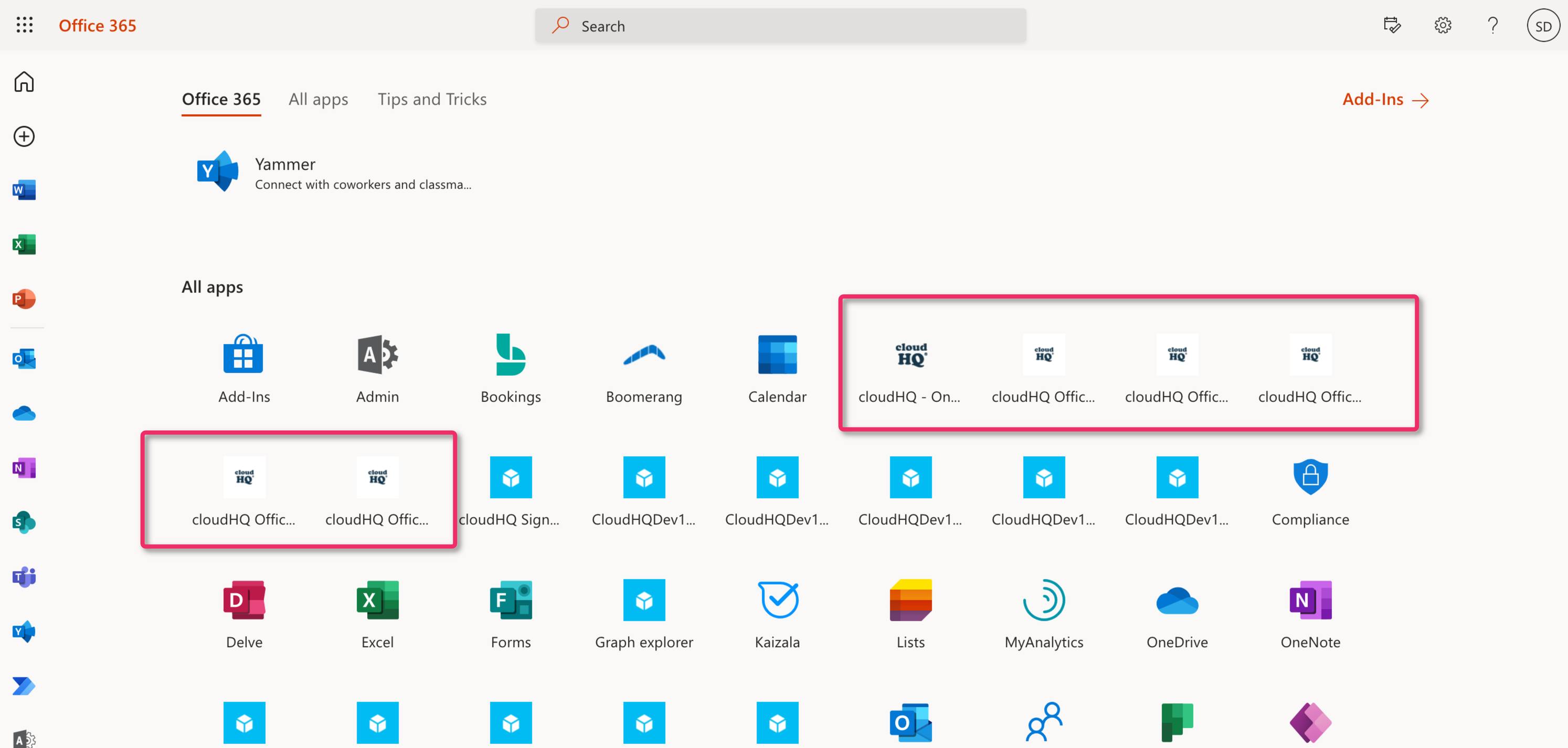1568x748 pixels.
Task: Open the Forms app
Action: point(511,615)
